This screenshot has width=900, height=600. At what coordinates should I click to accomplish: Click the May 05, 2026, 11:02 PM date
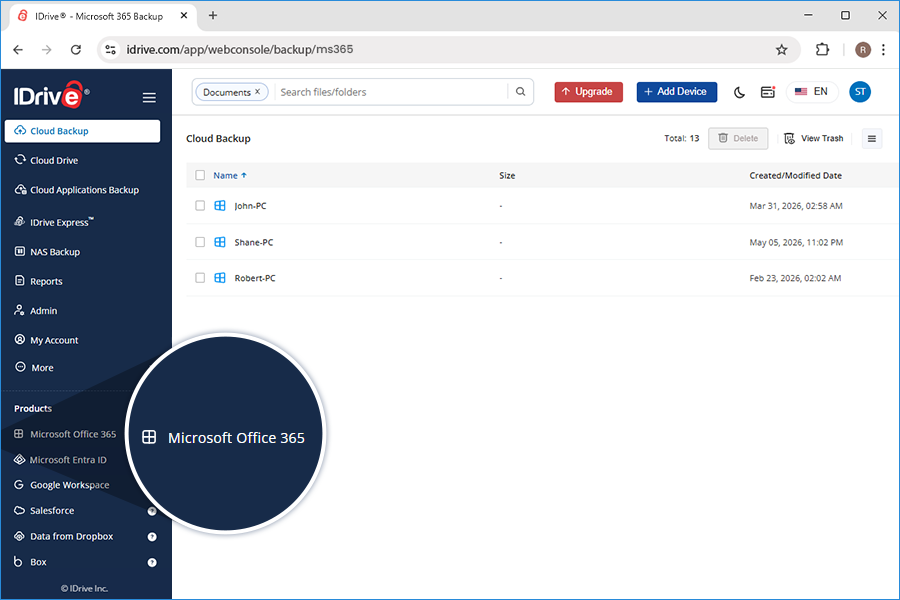(x=796, y=243)
